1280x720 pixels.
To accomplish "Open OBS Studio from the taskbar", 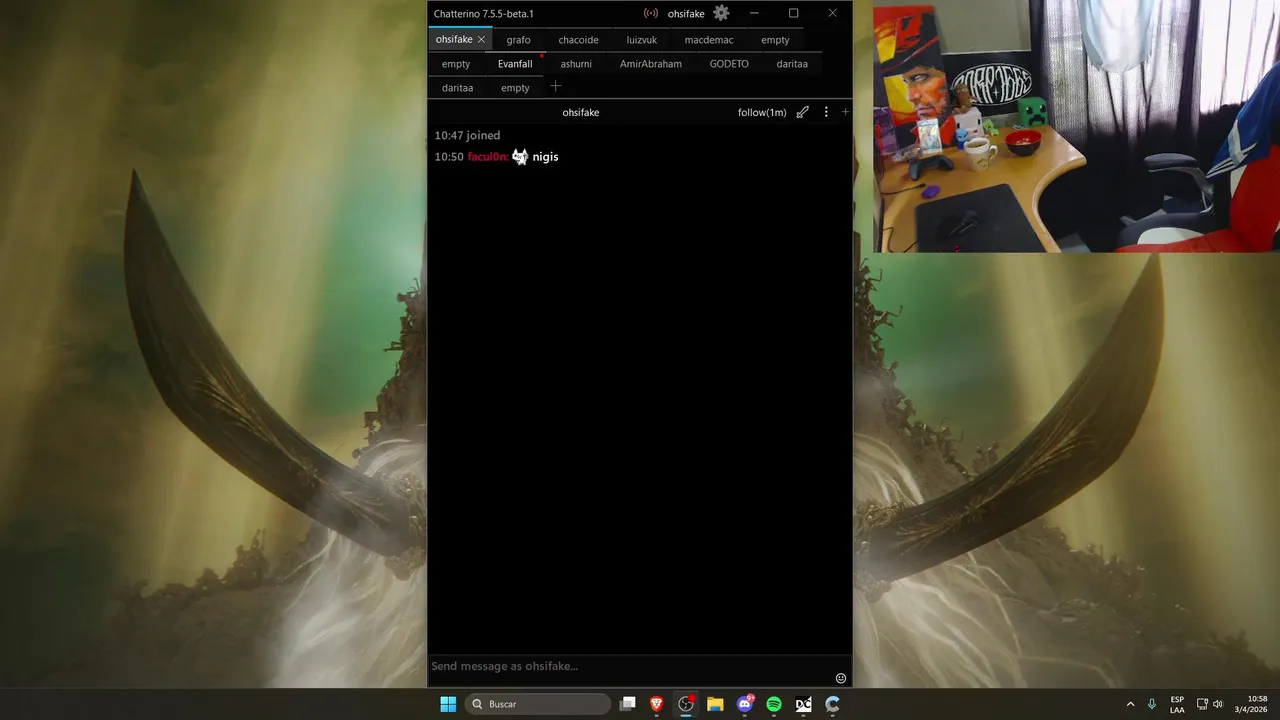I will click(x=686, y=704).
